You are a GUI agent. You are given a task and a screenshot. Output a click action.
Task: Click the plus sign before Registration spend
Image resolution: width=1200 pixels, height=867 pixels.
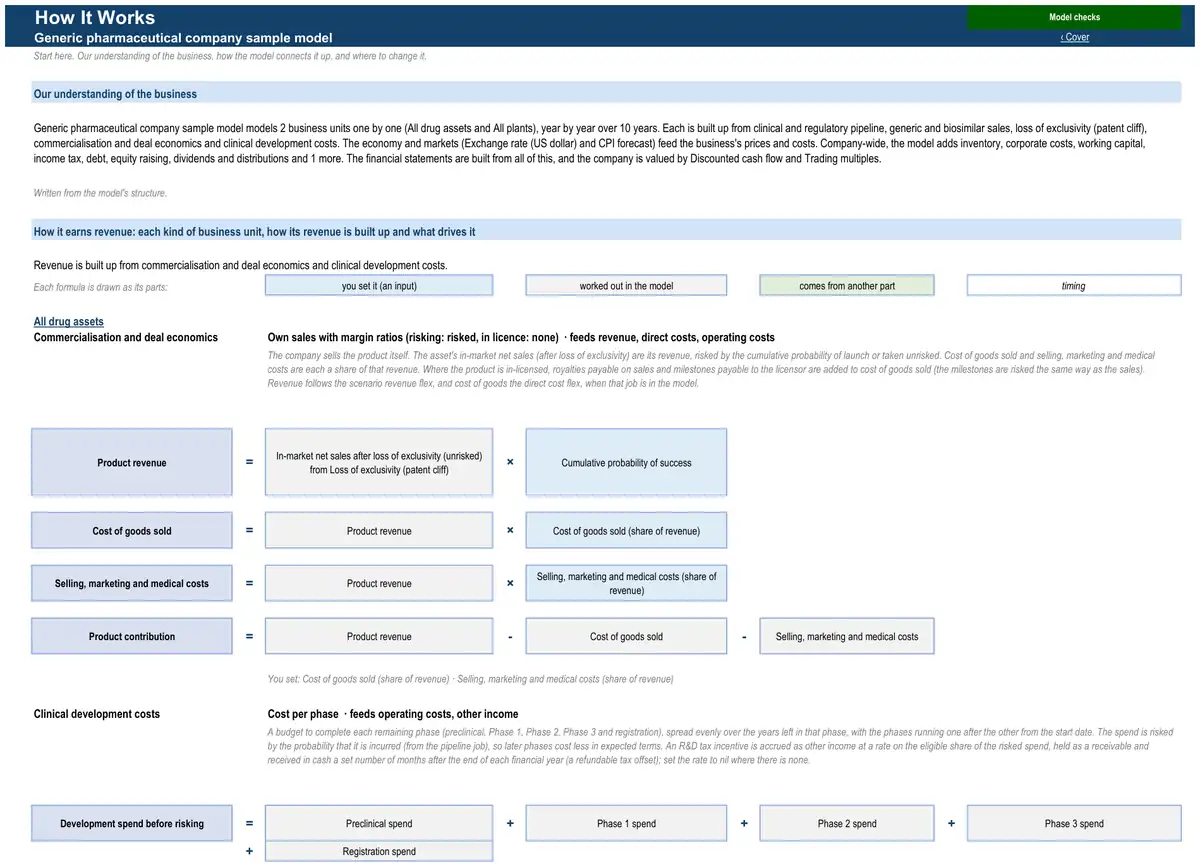click(x=249, y=851)
